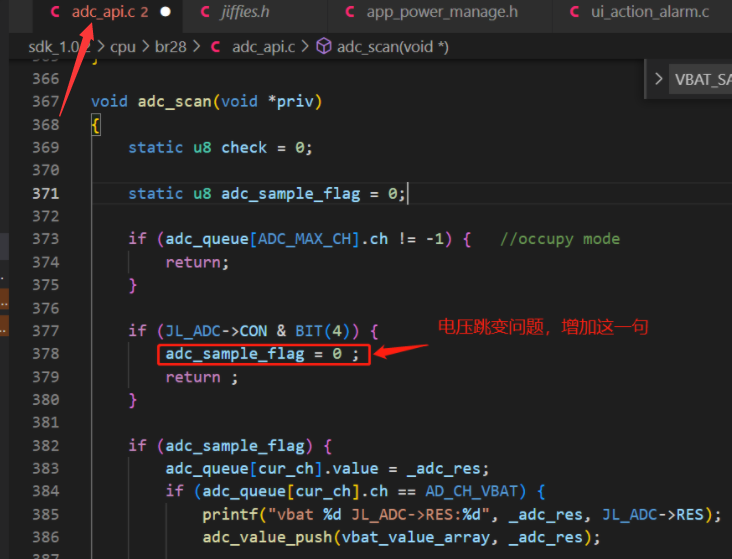
Task: Click the C file icon on jiffies.h tab
Action: coord(205,12)
